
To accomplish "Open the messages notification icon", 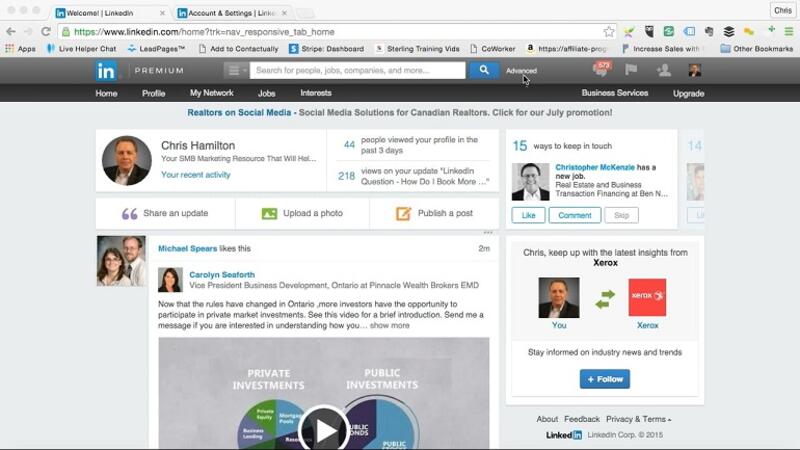I will coord(601,69).
